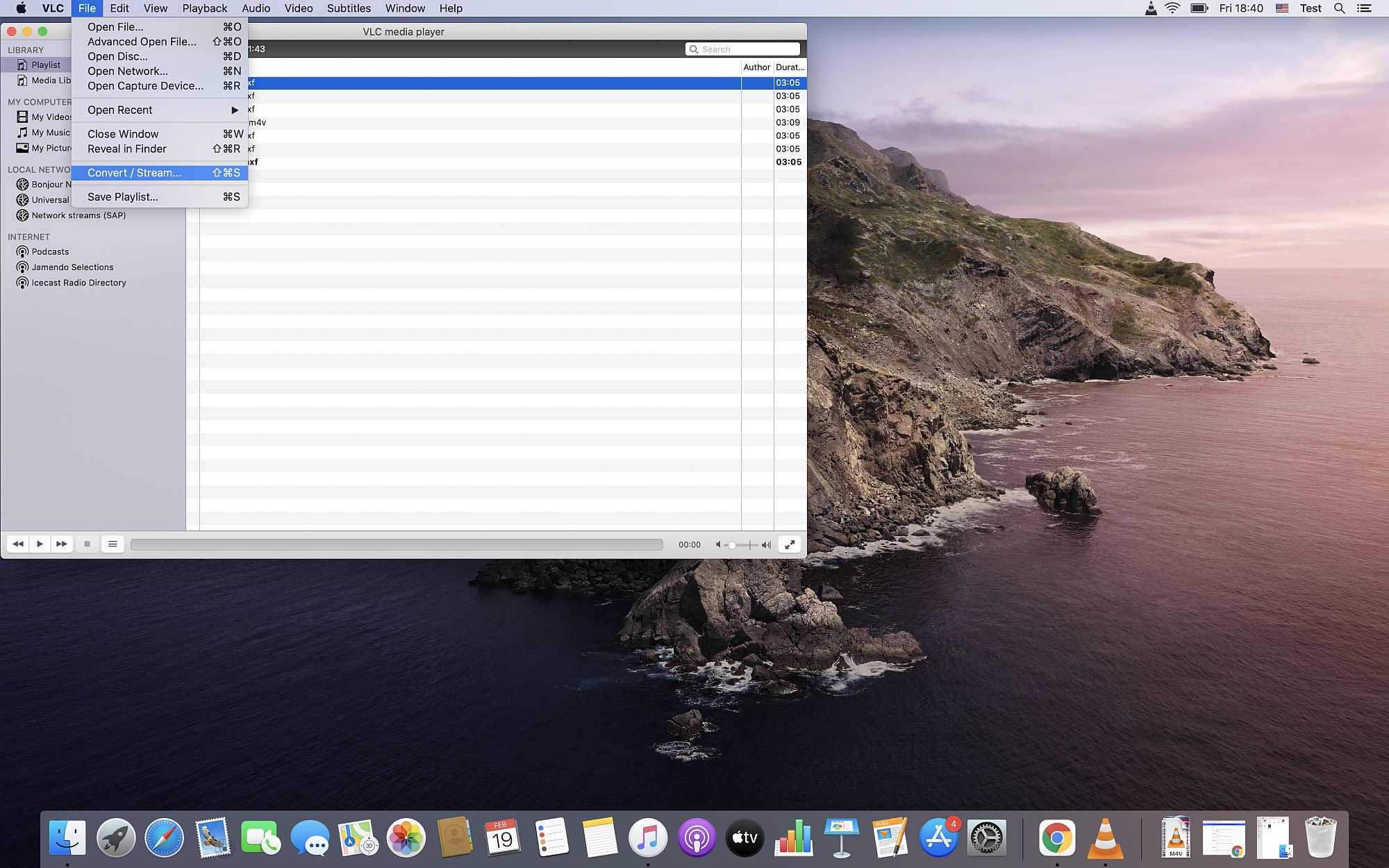Screen dimensions: 1389x868
Task: Click VLC cone icon in Dock
Action: pos(1105,838)
